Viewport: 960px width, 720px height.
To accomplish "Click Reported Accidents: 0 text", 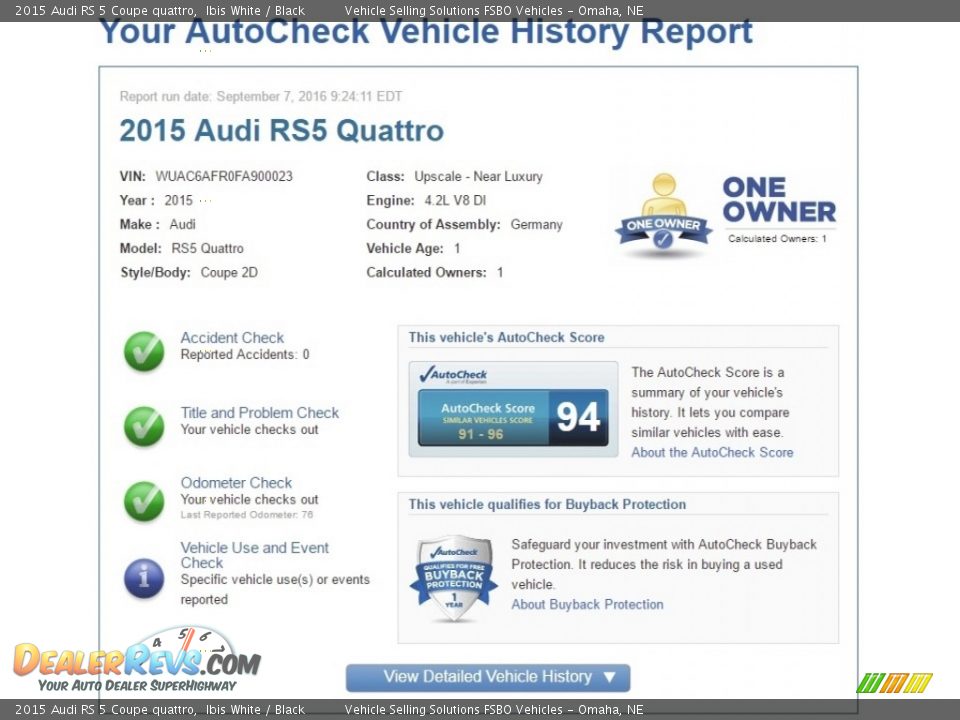I will point(245,354).
